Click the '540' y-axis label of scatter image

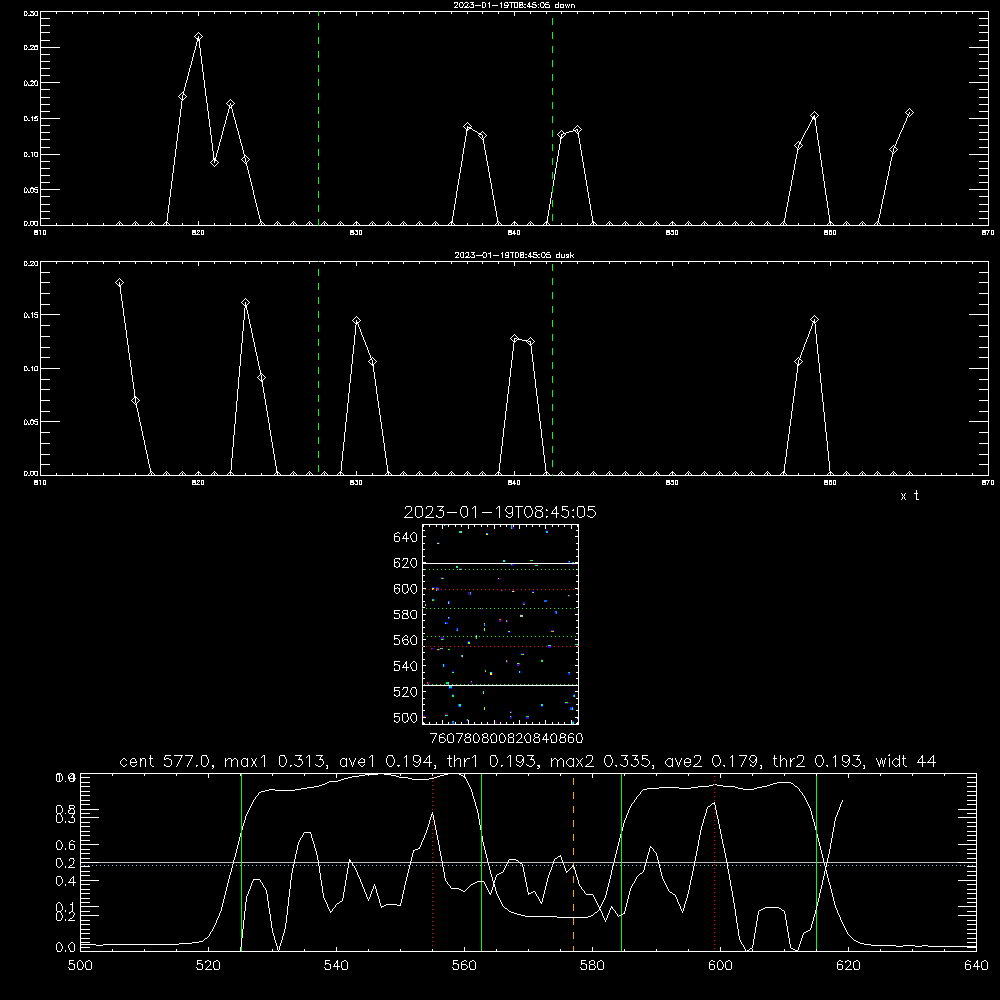(x=405, y=666)
